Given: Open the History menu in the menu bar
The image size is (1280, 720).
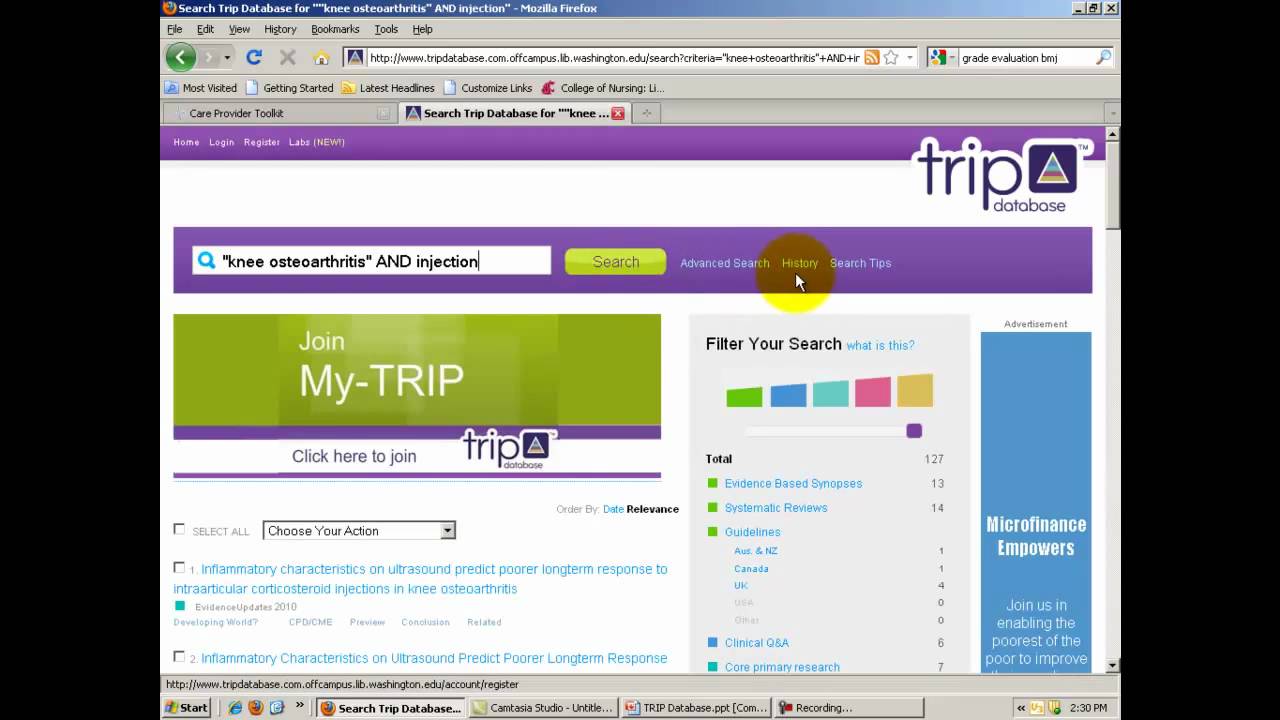Looking at the screenshot, I should [280, 29].
